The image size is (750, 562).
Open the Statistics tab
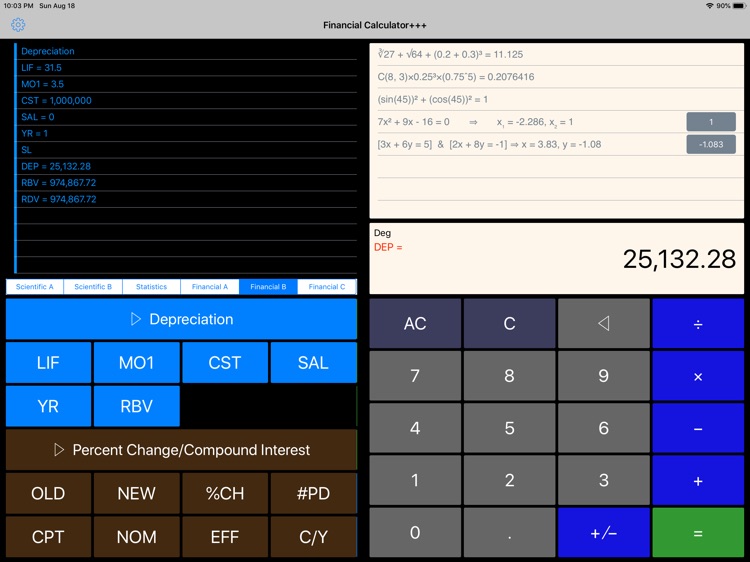pos(151,287)
